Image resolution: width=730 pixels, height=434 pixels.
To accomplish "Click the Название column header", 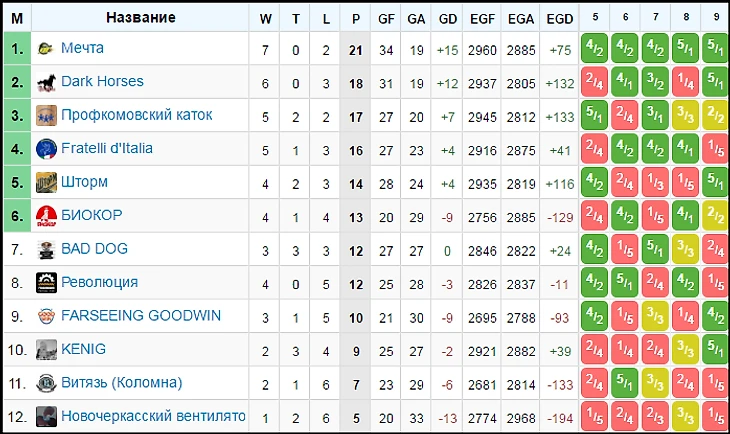I will pyautogui.click(x=141, y=18).
